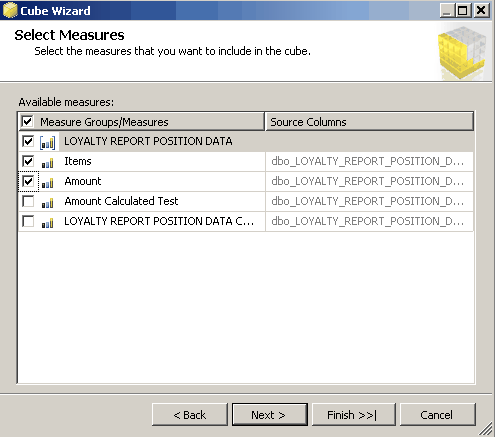
Task: Click the measure group icon beside LOYALTY REPORT POSITION DATA
Action: point(47,142)
